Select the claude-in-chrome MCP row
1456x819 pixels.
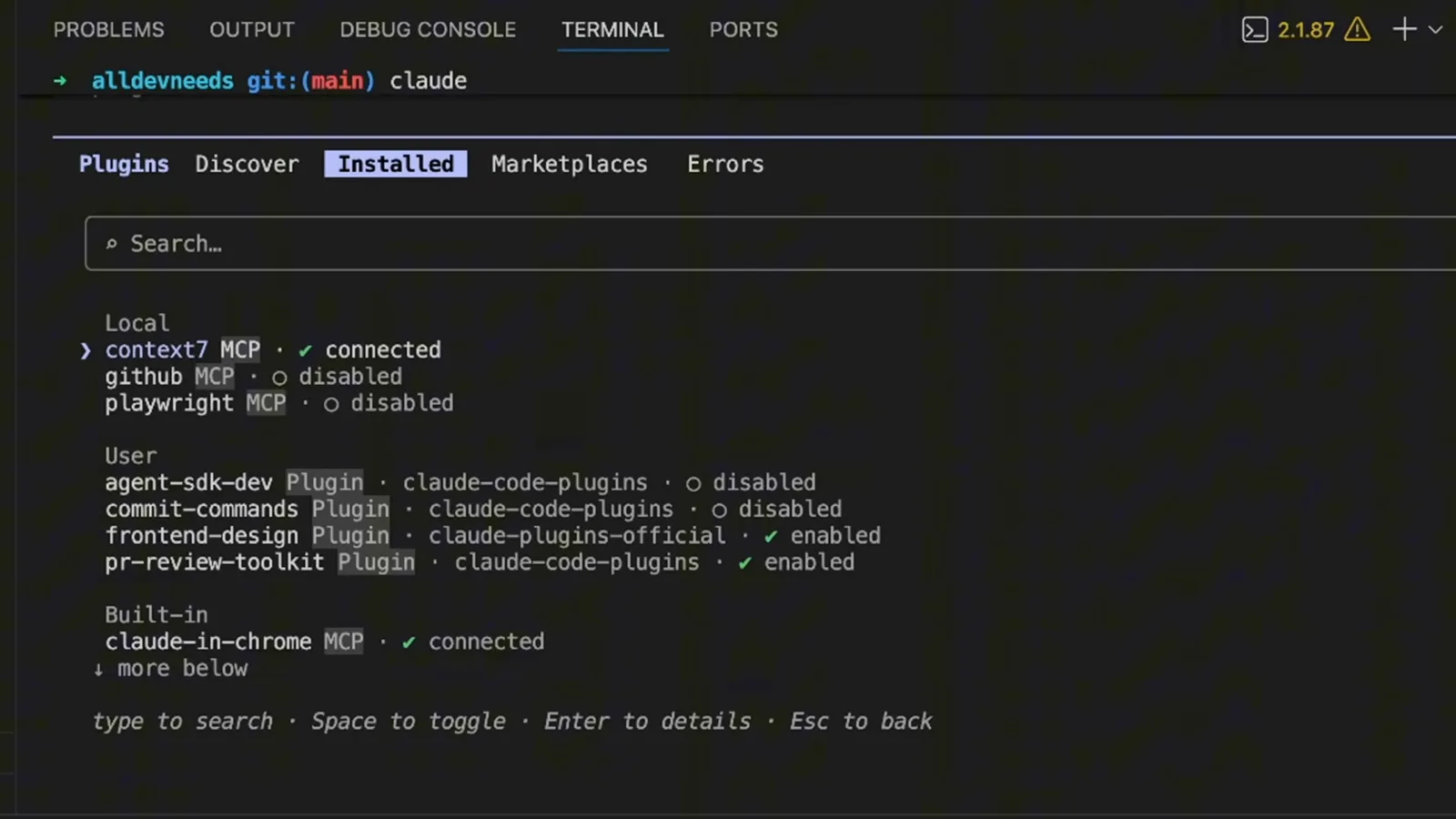[x=324, y=642]
